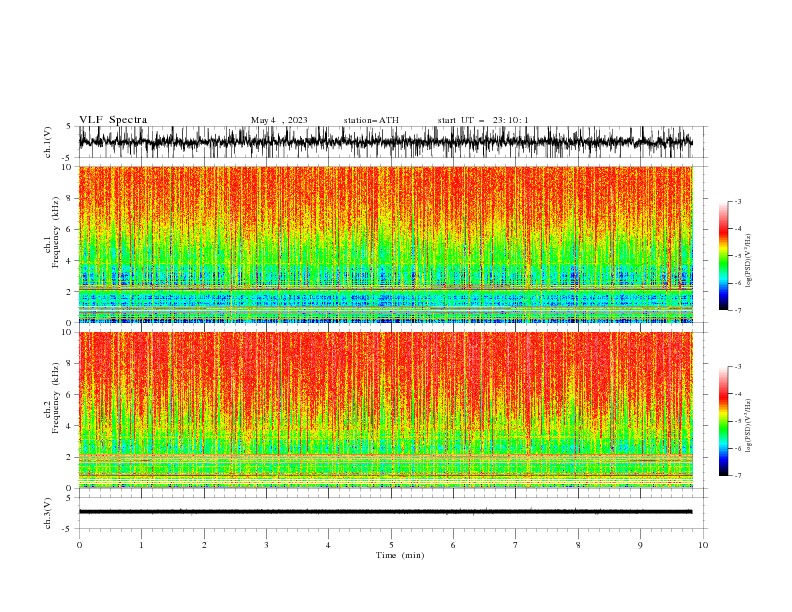The height and width of the screenshot is (612, 792).
Task: Click the "10" tick on the time axis
Action: click(x=703, y=545)
